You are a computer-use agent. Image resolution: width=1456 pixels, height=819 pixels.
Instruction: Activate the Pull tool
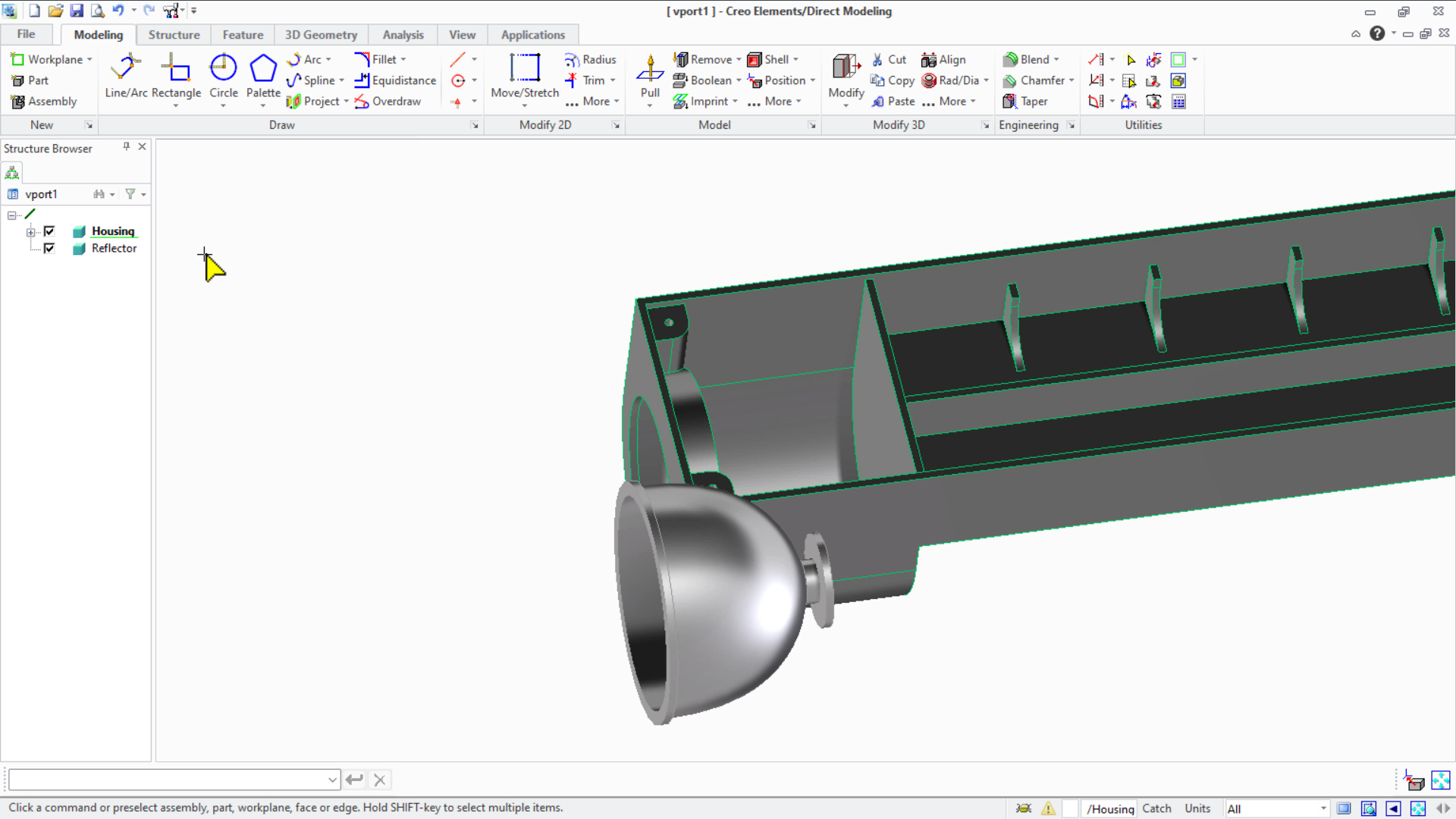pos(650,76)
